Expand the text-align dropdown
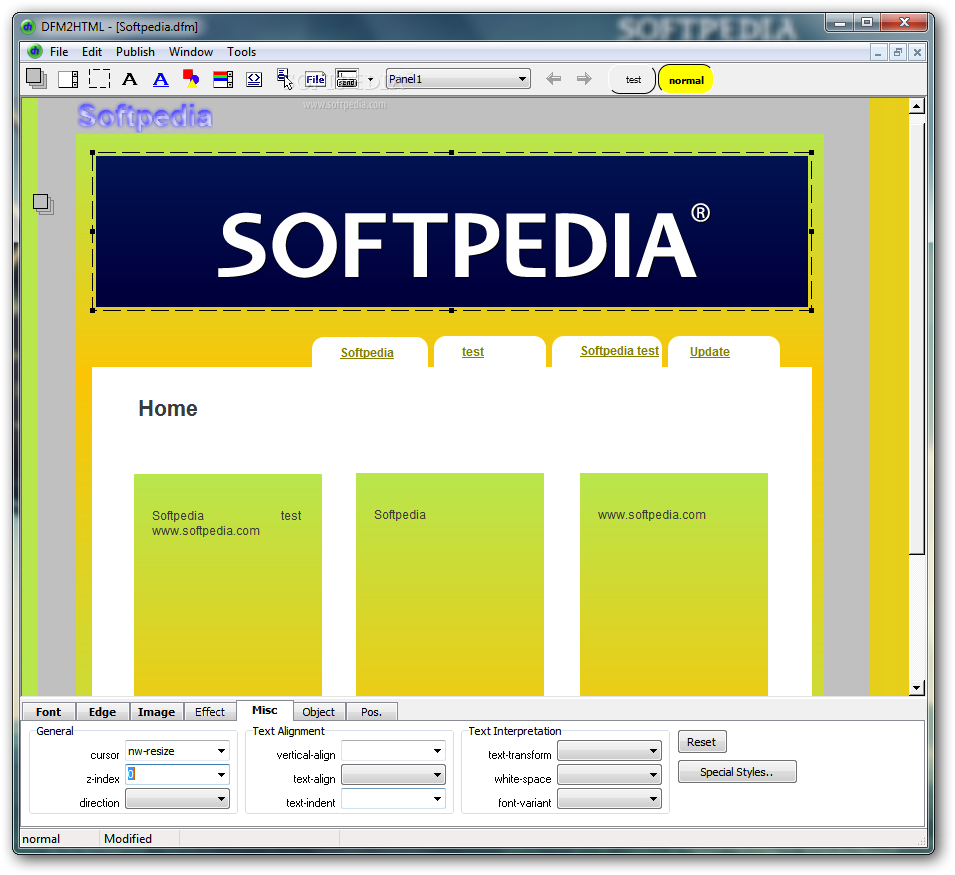This screenshot has height=875, width=955. point(437,775)
